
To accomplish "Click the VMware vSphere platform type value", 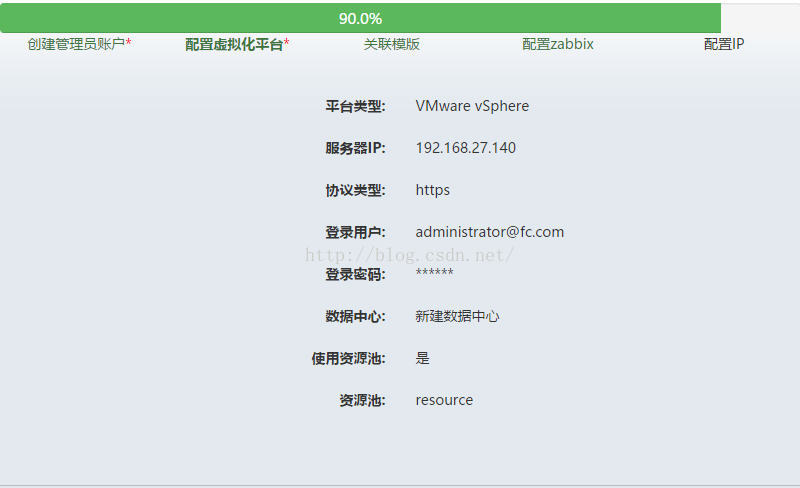I will [x=472, y=106].
